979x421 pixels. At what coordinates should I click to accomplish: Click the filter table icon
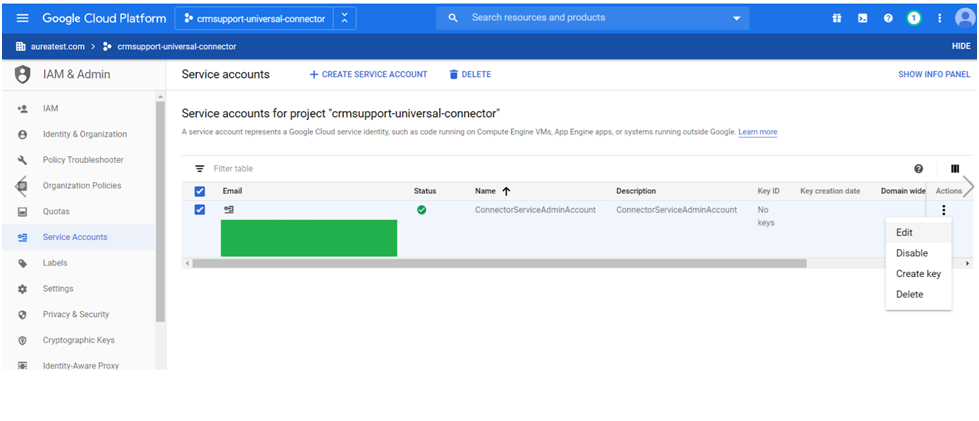pyautogui.click(x=200, y=169)
